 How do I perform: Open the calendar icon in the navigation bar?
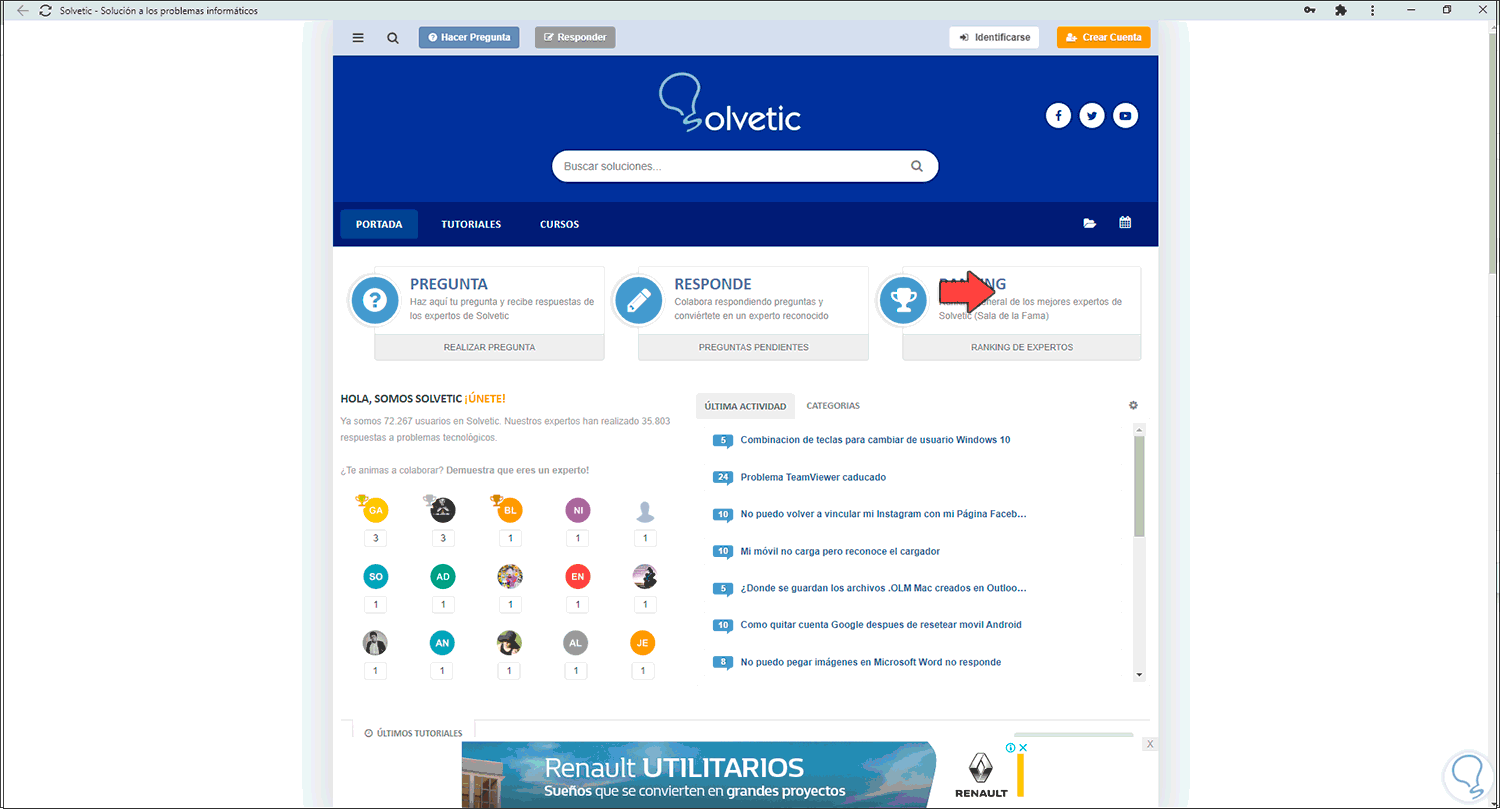(x=1125, y=223)
